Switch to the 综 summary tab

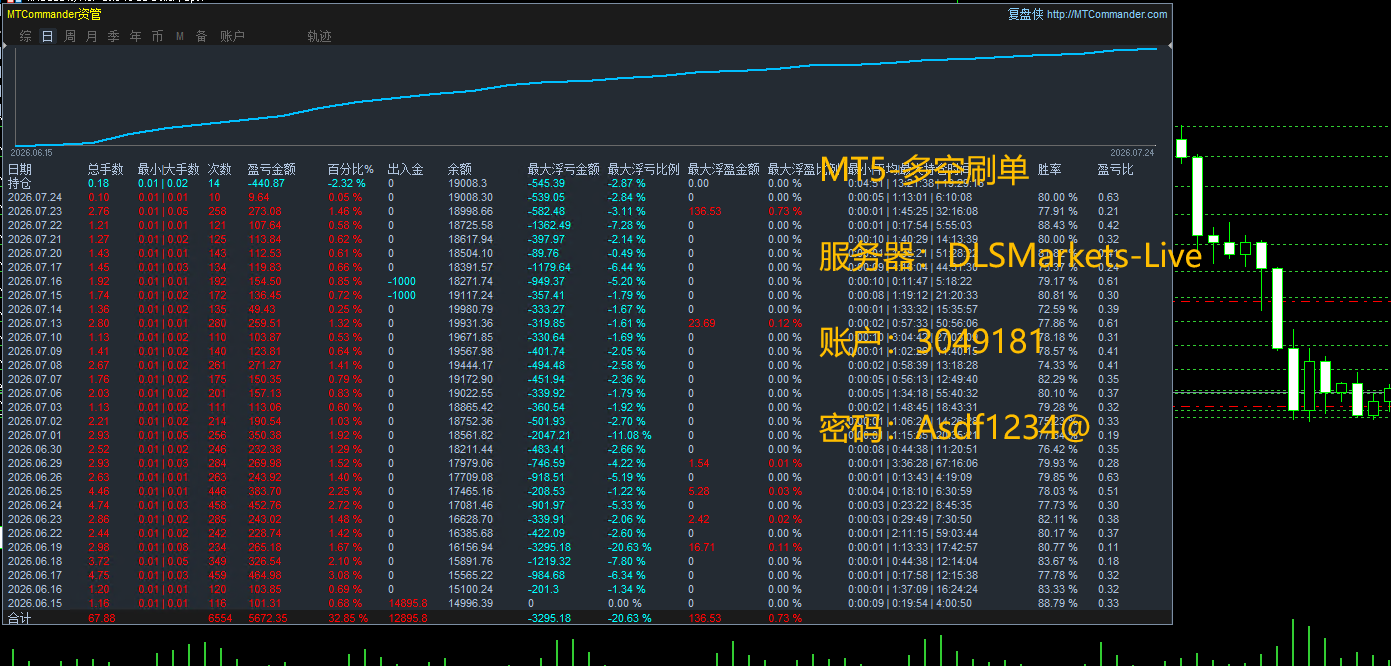(x=26, y=36)
